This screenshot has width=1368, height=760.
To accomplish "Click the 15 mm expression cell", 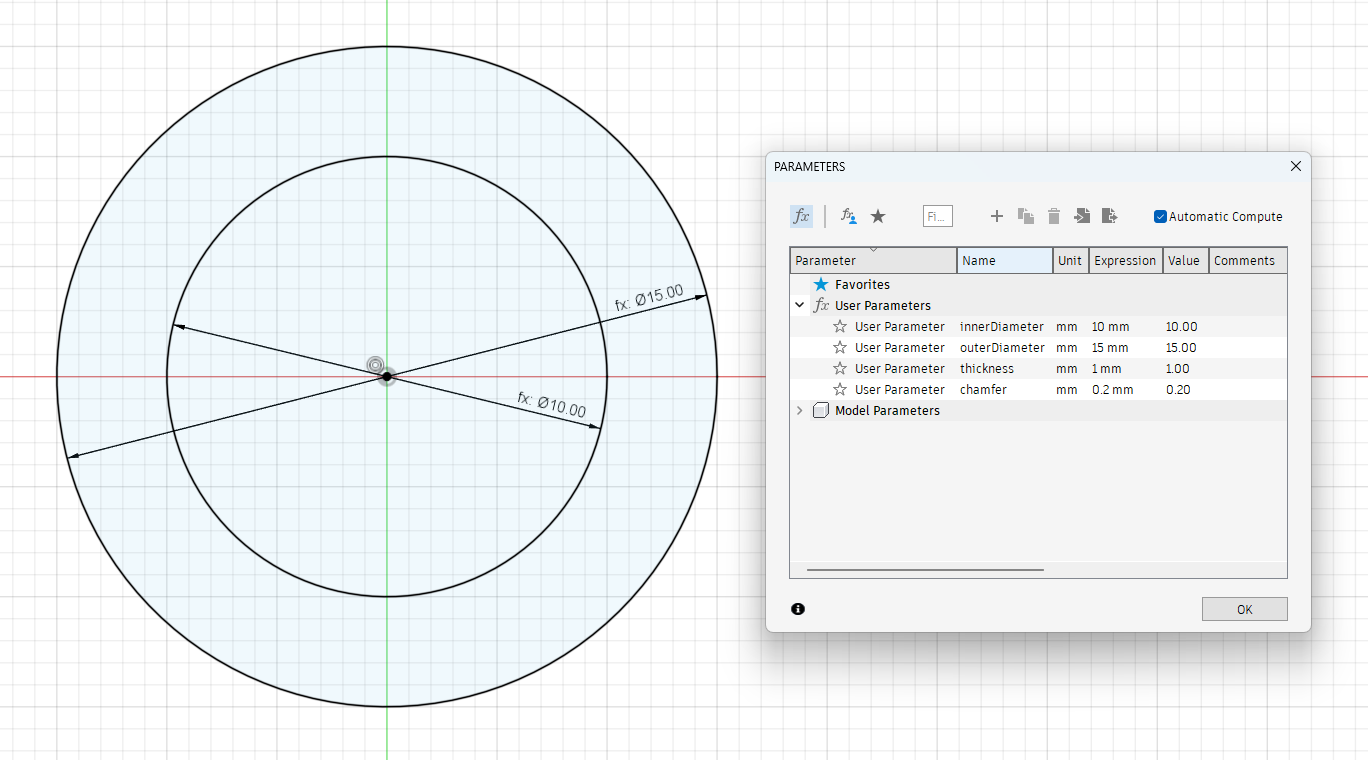I will click(1126, 348).
